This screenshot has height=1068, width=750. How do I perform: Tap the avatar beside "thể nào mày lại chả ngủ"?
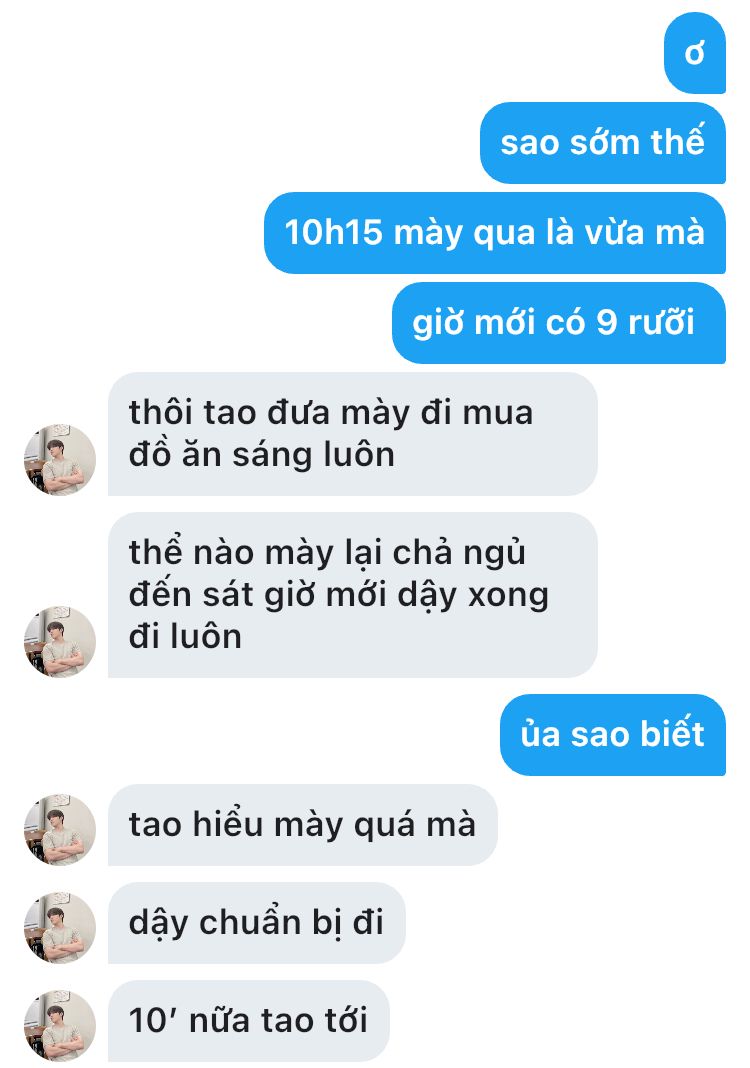(60, 642)
